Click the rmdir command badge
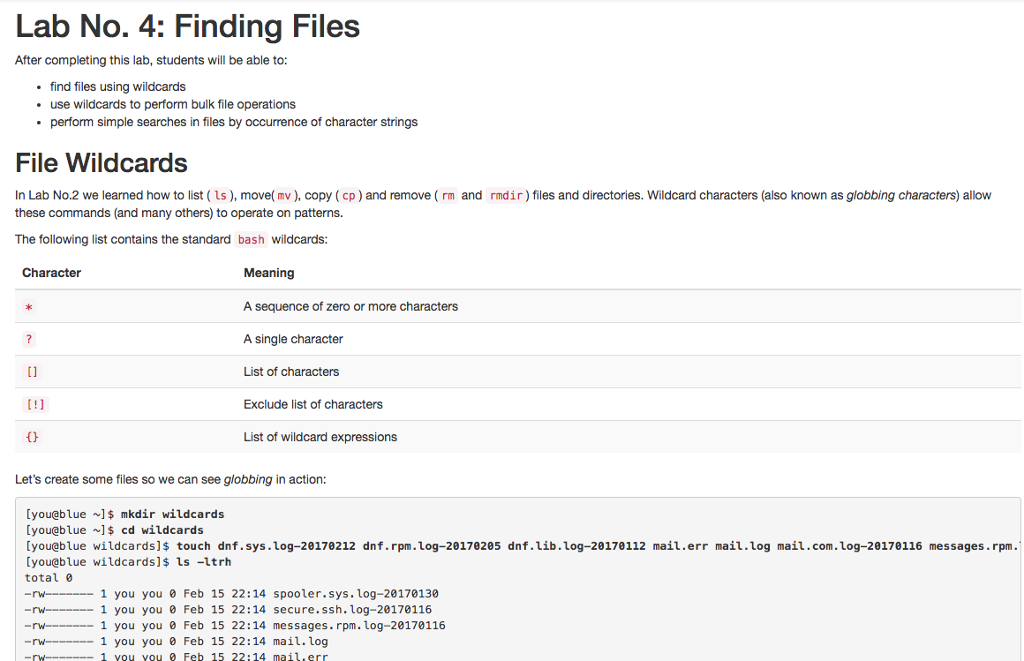 point(507,196)
